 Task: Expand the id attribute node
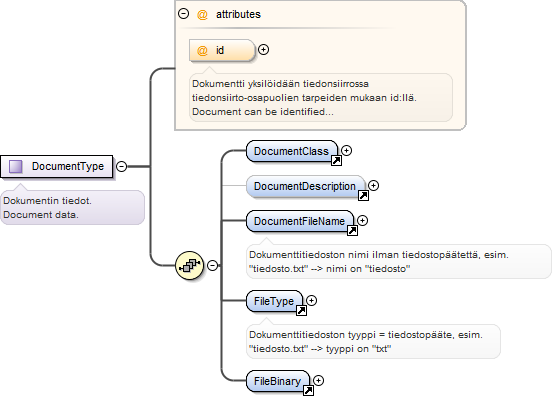[263, 50]
